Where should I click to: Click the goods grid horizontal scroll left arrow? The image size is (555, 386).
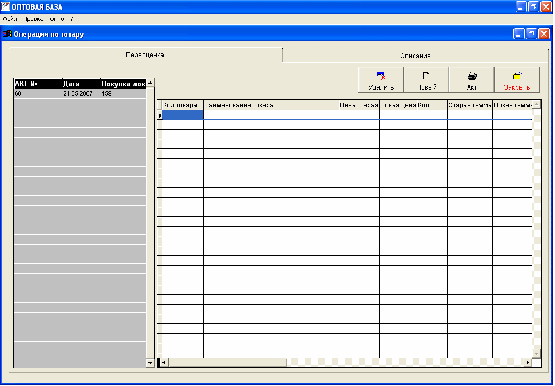(x=164, y=363)
